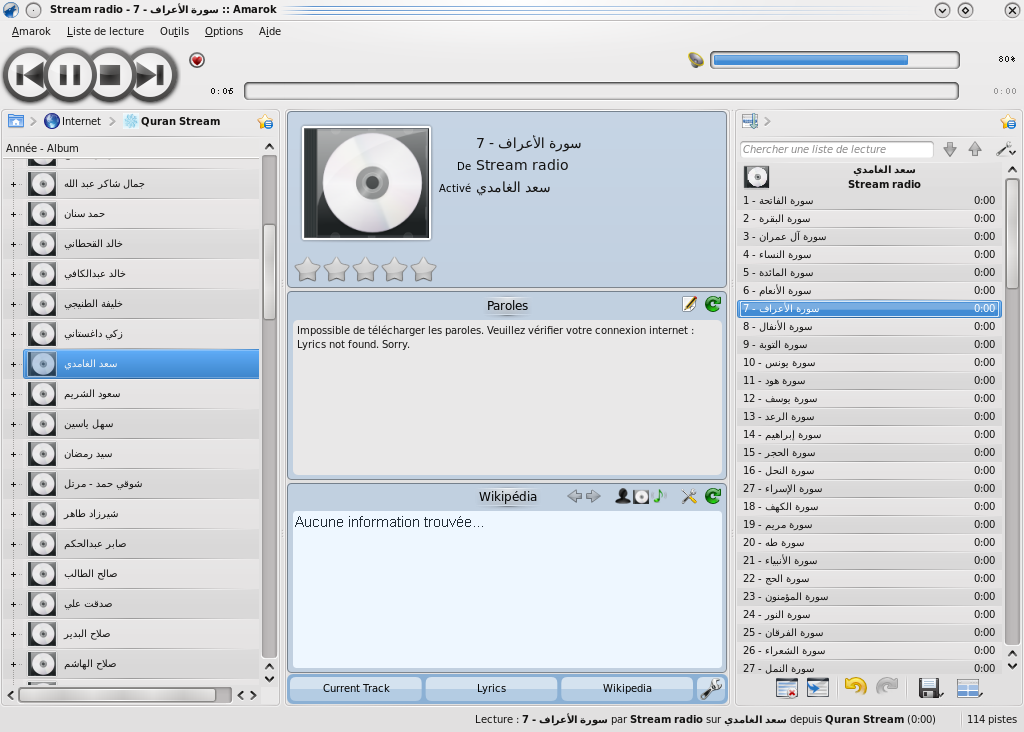This screenshot has width=1024, height=732.
Task: Click the Internet breadcrumb
Action: pyautogui.click(x=72, y=121)
